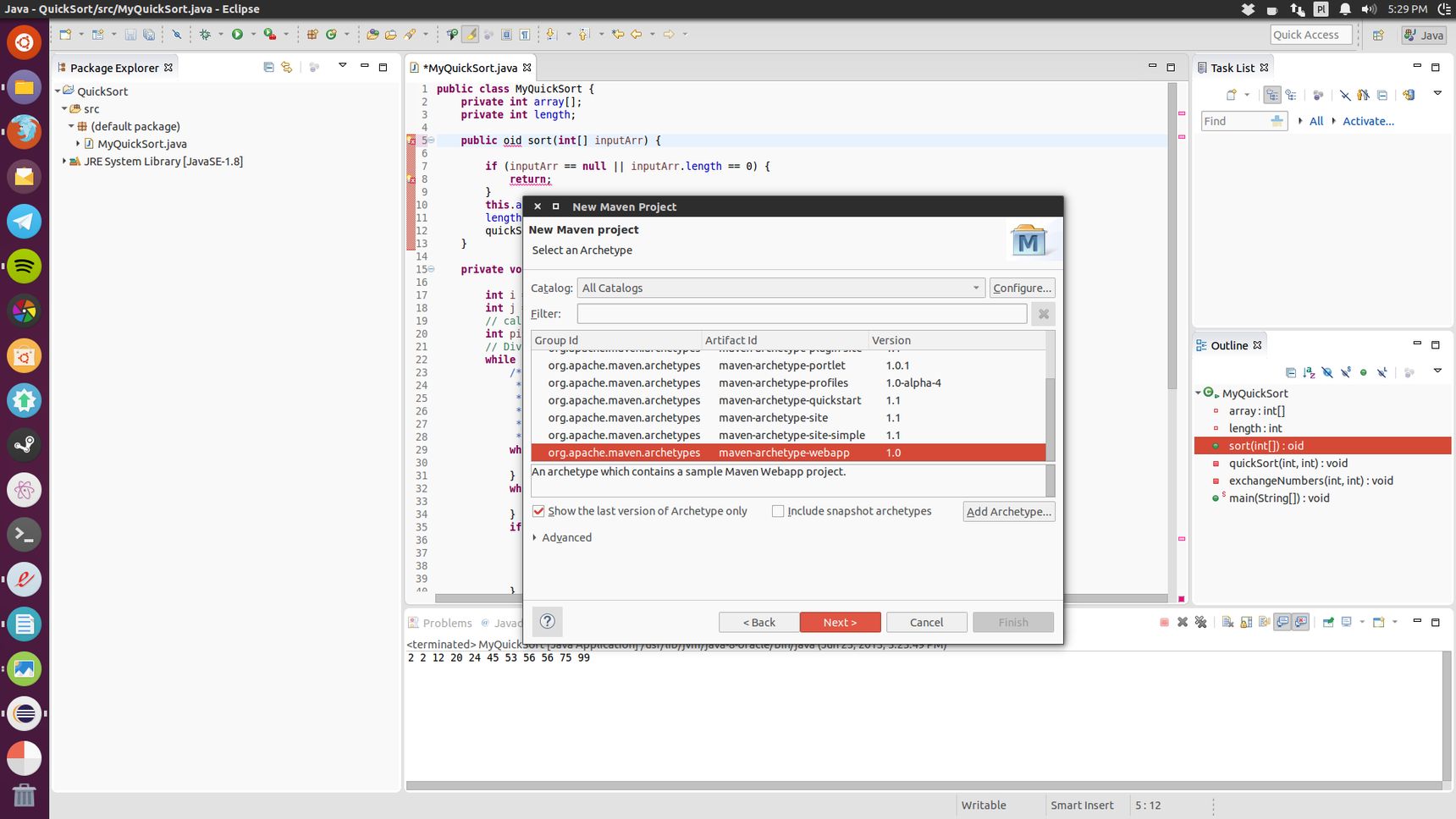Viewport: 1456px width, 819px height.
Task: Cancel the New Maven Project dialog
Action: (926, 622)
